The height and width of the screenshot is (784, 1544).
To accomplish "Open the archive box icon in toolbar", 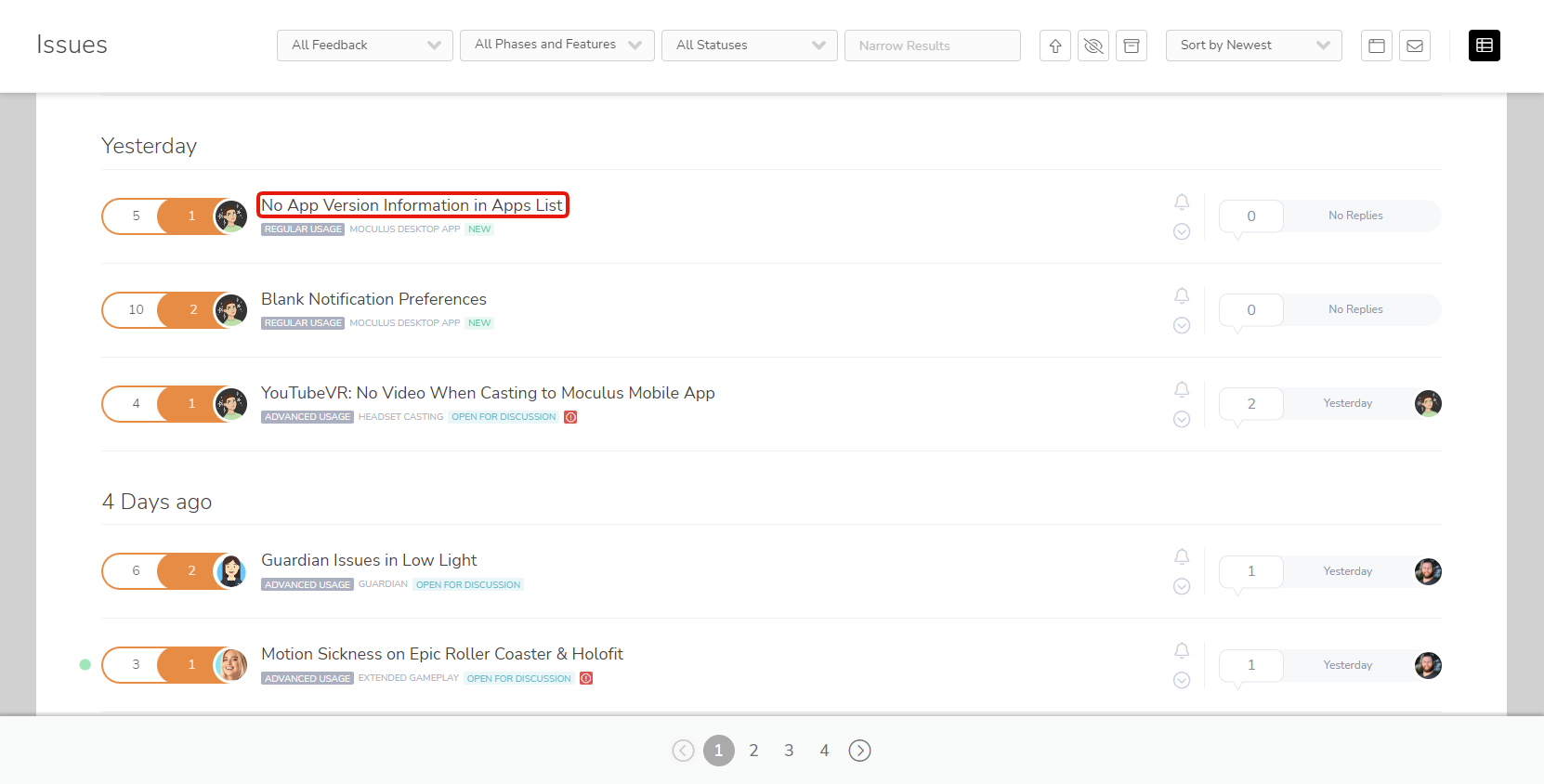I will (1132, 46).
